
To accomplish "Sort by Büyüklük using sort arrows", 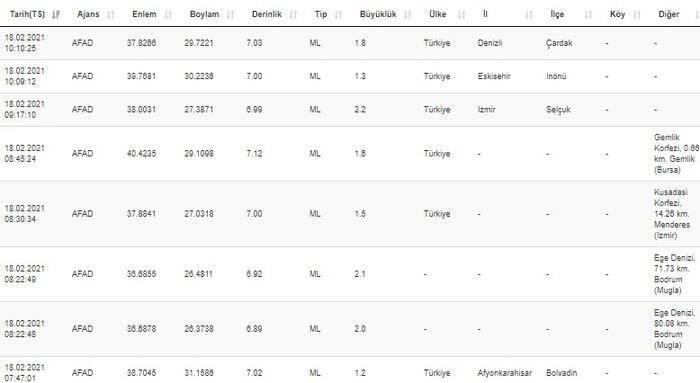I will pyautogui.click(x=408, y=15).
